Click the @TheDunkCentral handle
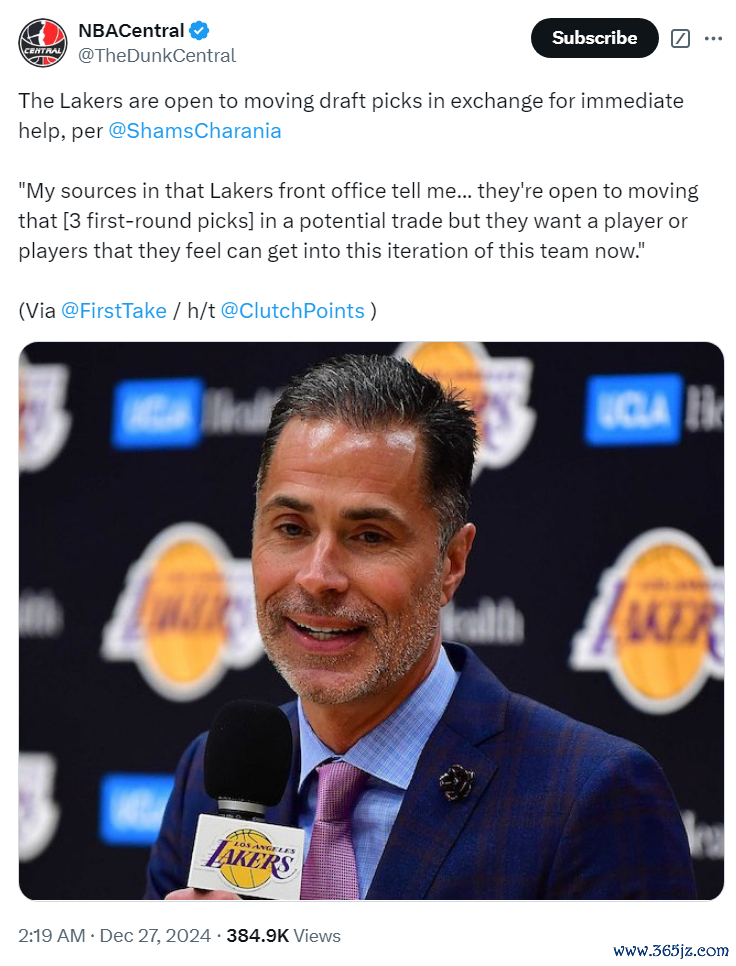 (x=157, y=55)
